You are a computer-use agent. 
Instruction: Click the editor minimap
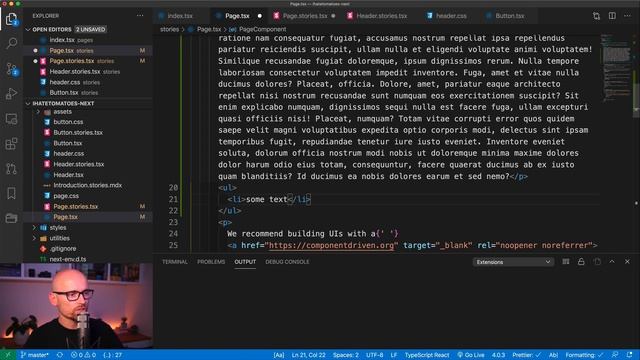[x=616, y=67]
